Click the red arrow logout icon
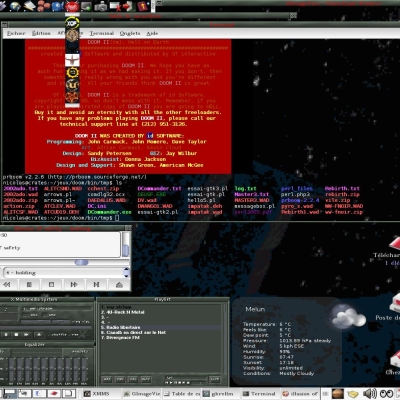This screenshot has width=400, height=400. pos(127,6)
